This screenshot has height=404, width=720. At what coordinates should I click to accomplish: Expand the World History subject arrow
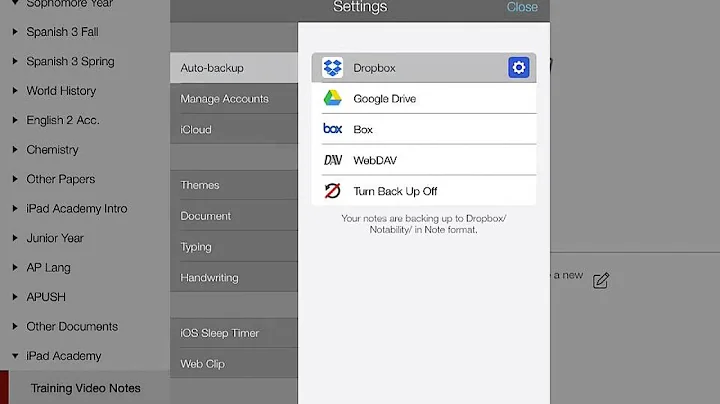coord(15,90)
